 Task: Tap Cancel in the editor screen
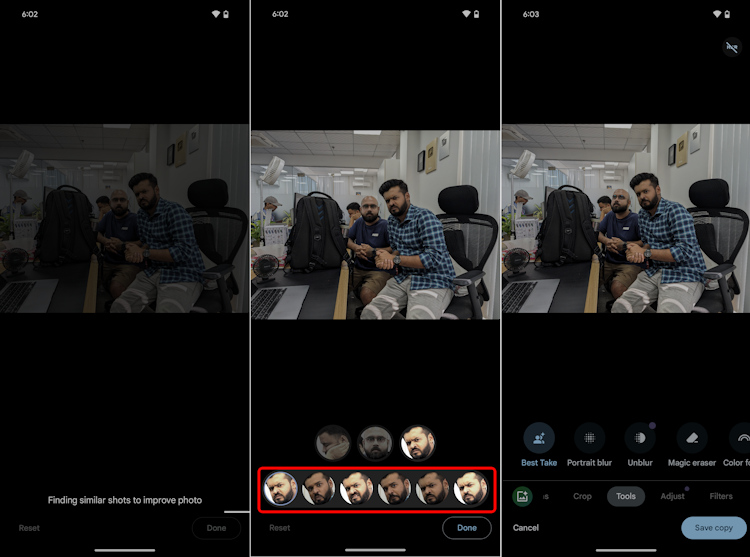point(526,527)
